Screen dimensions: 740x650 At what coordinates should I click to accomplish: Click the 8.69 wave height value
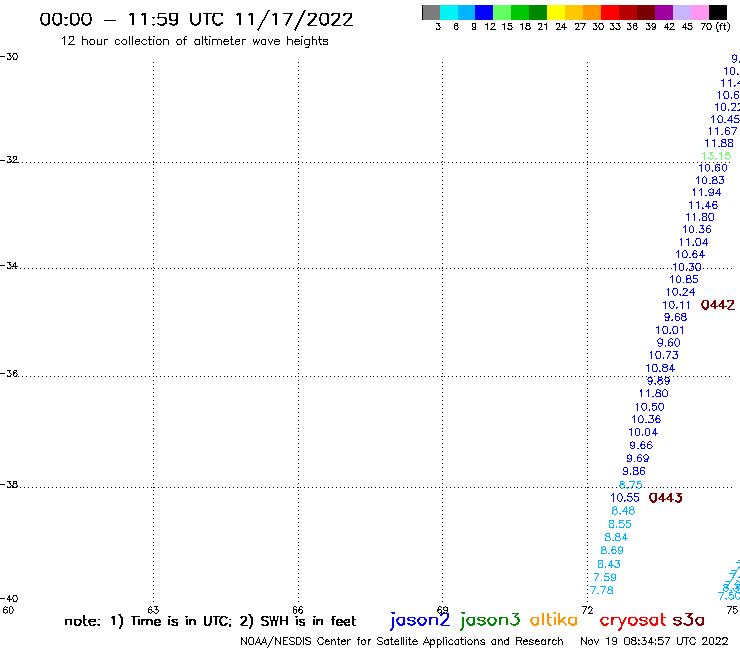[612, 550]
